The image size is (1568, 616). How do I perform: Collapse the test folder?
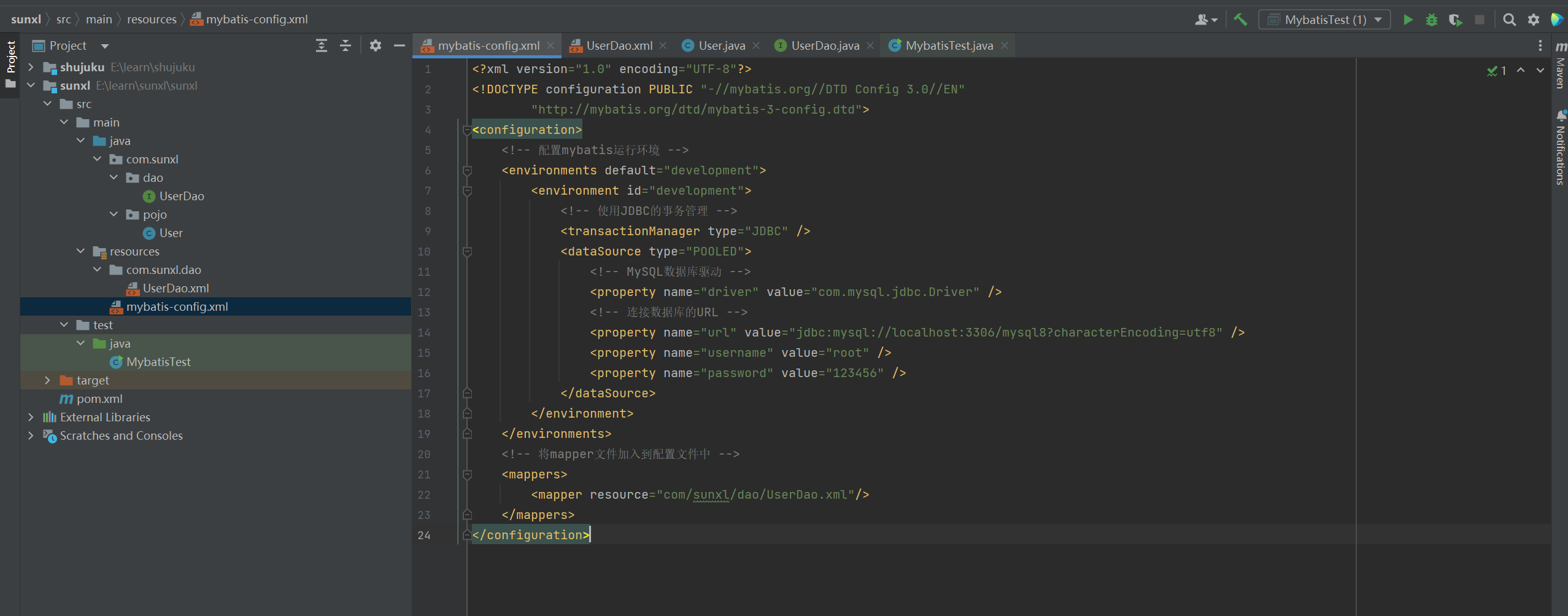click(x=64, y=325)
